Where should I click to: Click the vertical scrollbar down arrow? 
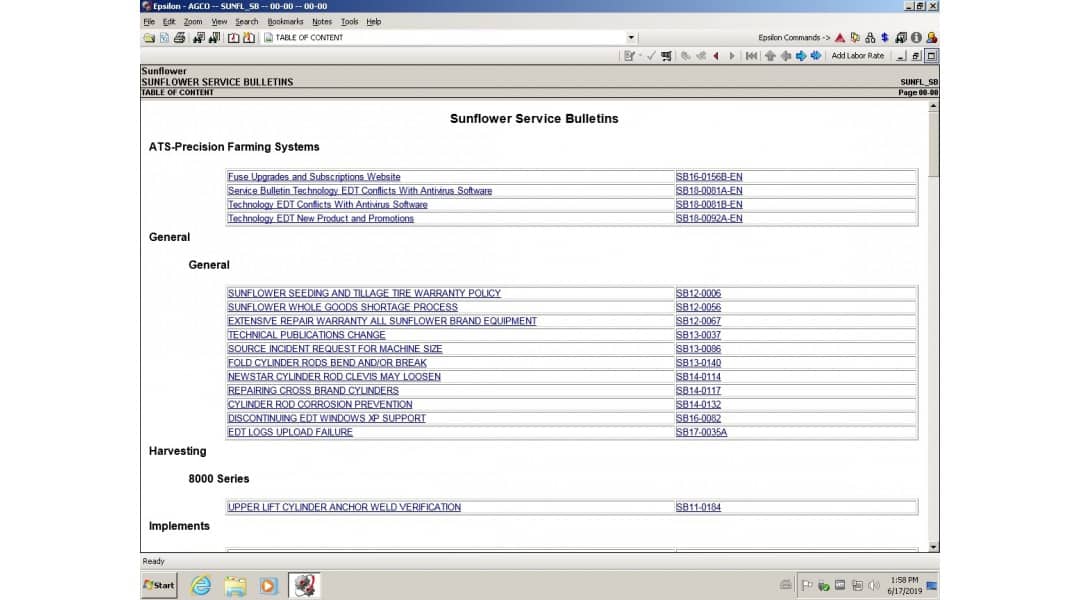point(933,547)
